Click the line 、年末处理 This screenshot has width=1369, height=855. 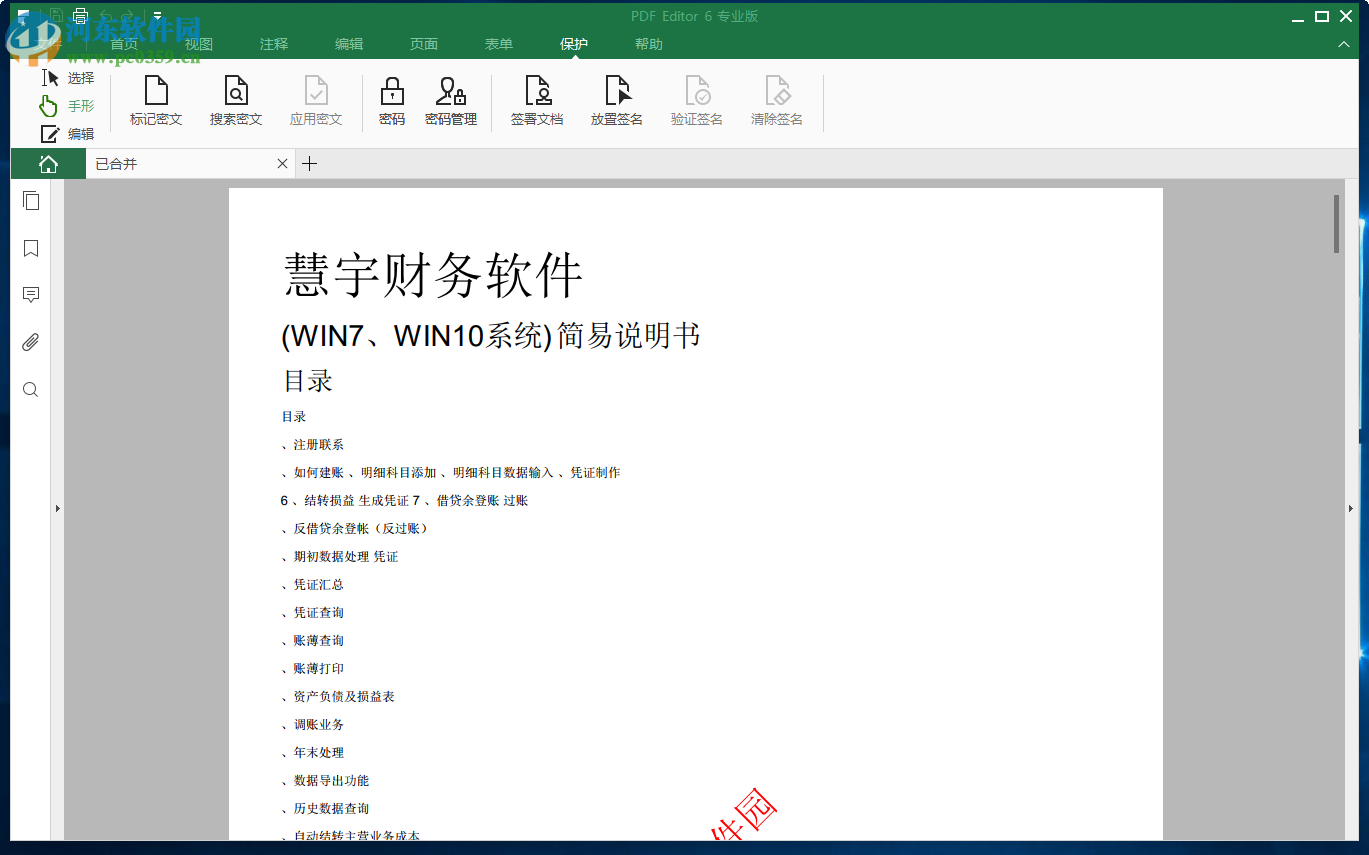[313, 753]
